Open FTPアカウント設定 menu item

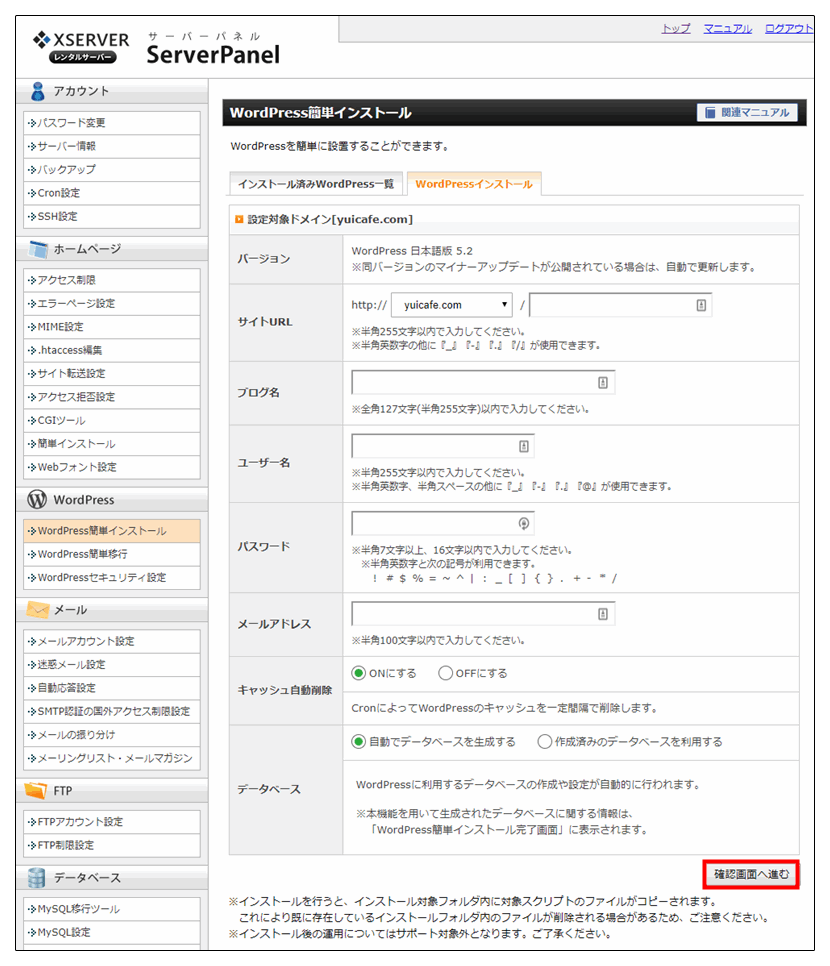[112, 822]
